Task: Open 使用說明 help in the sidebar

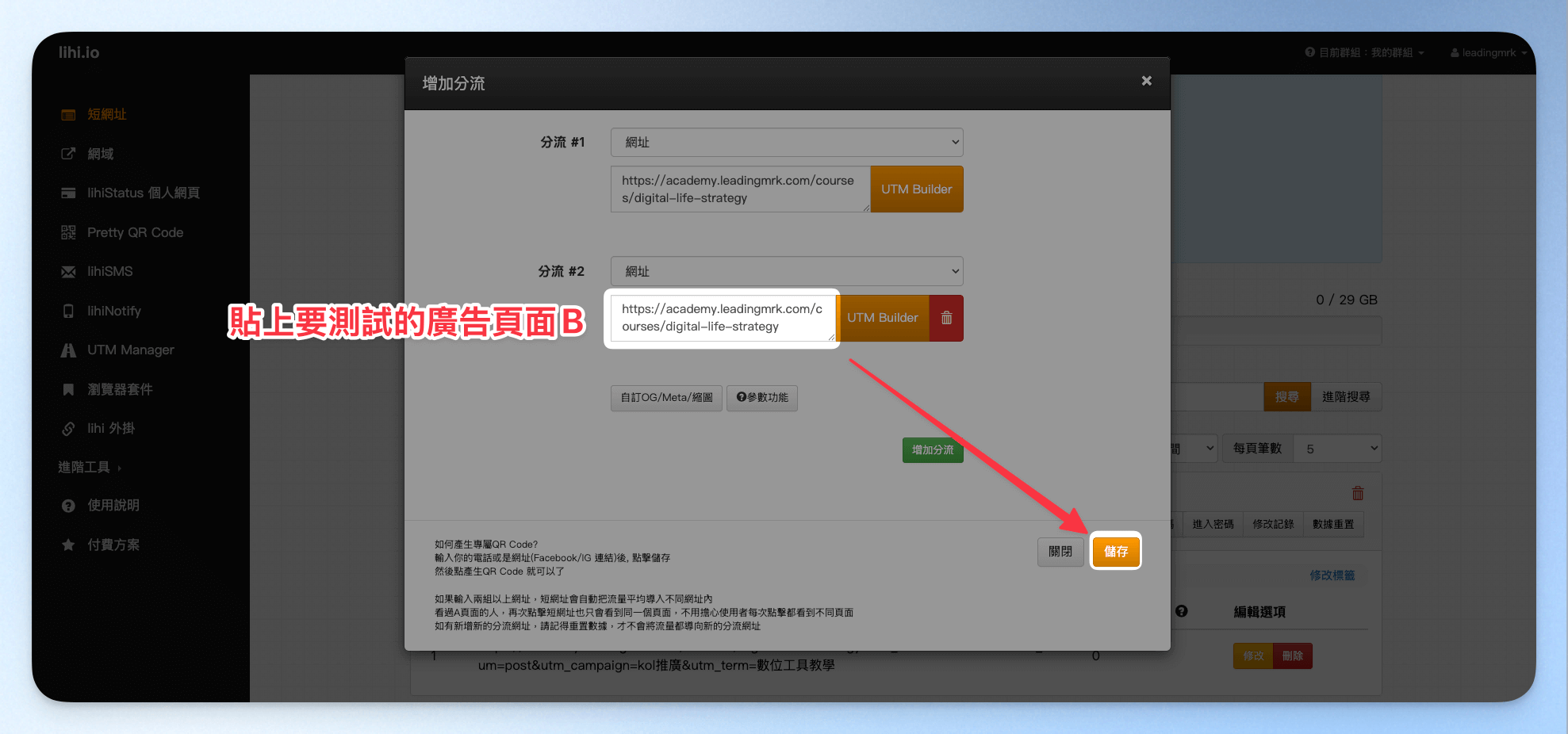Action: point(113,505)
